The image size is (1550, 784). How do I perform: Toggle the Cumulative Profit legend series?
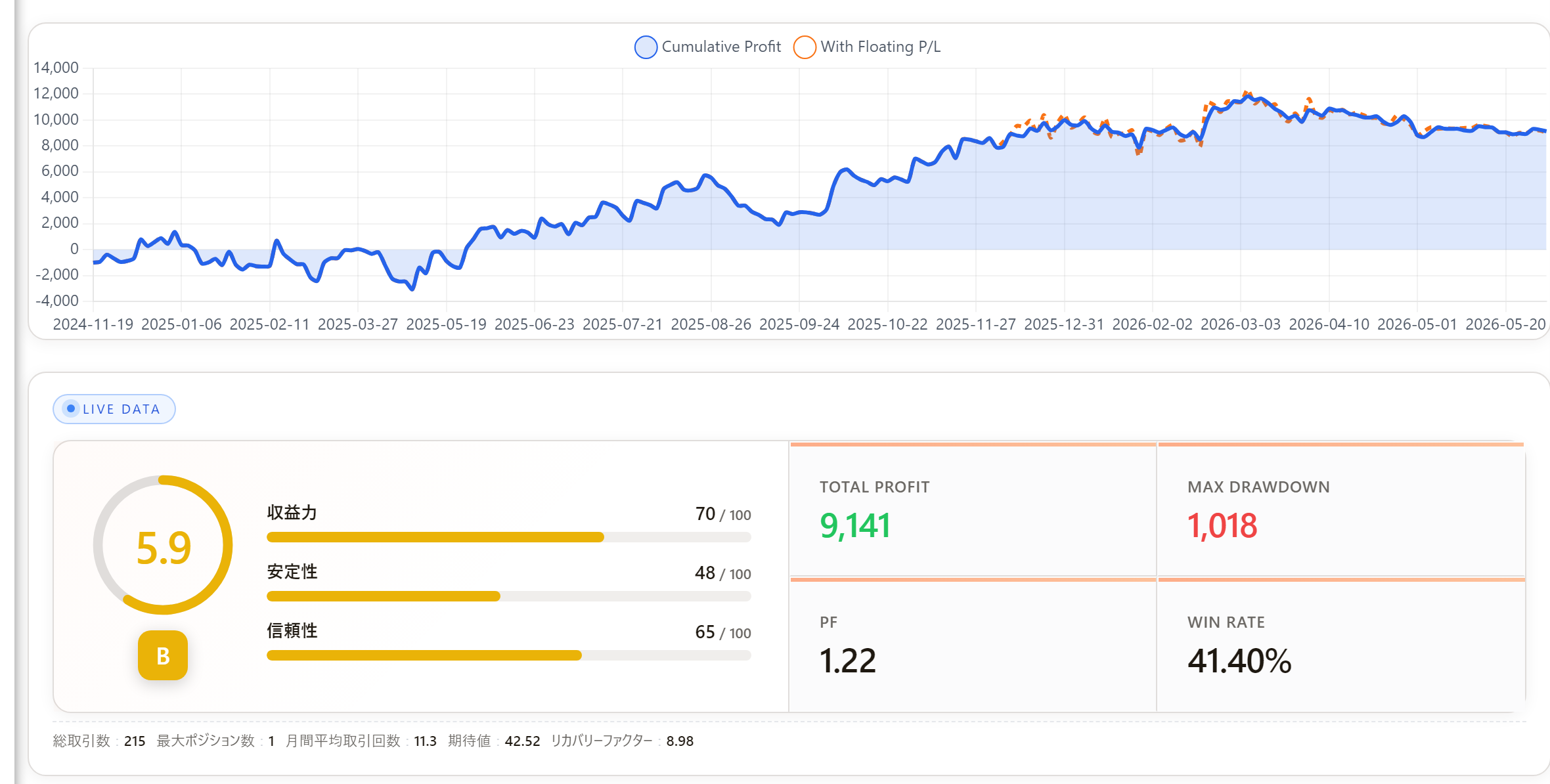tap(708, 47)
